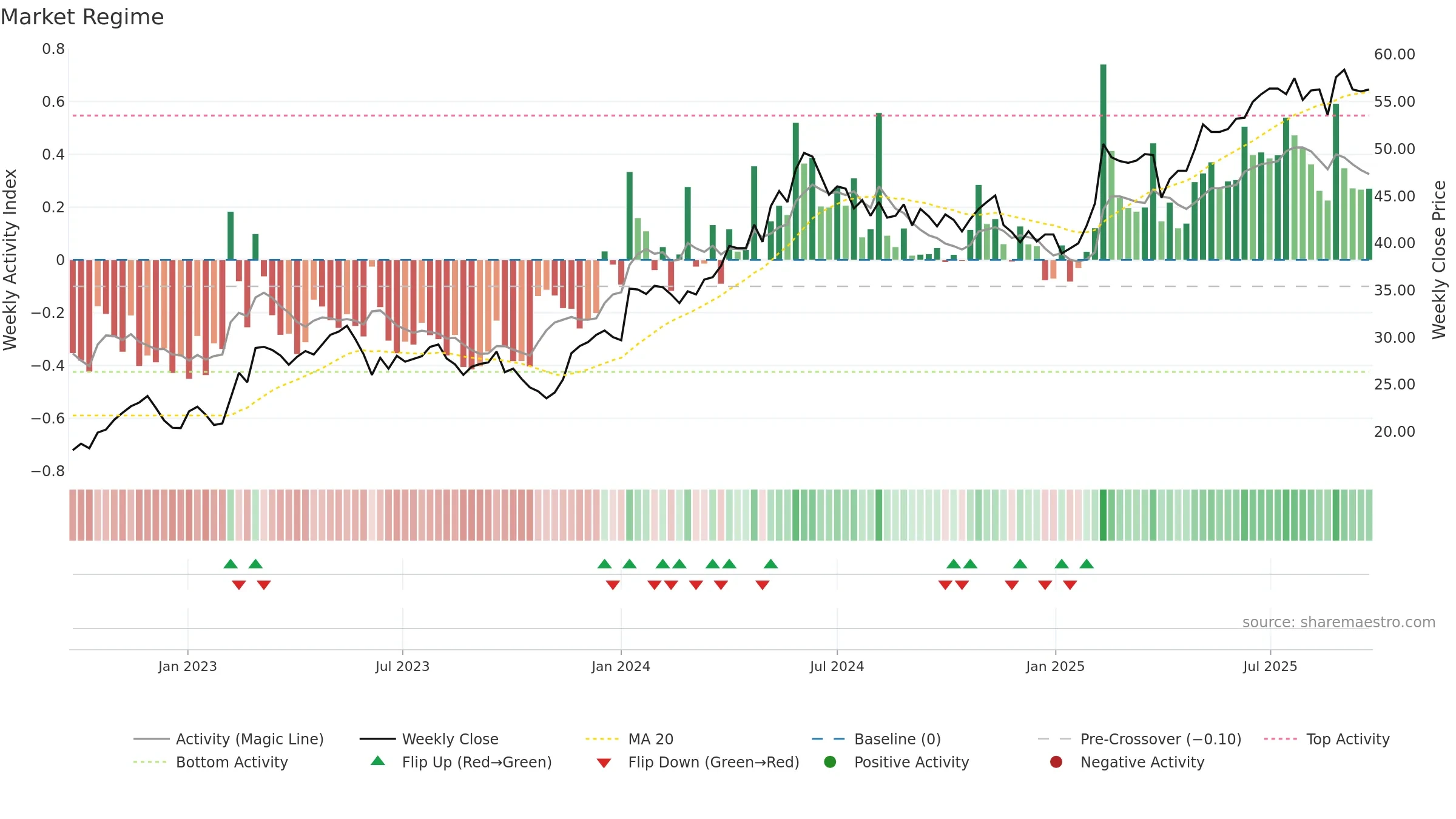Click the Baseline blue dashed legend line

click(828, 739)
